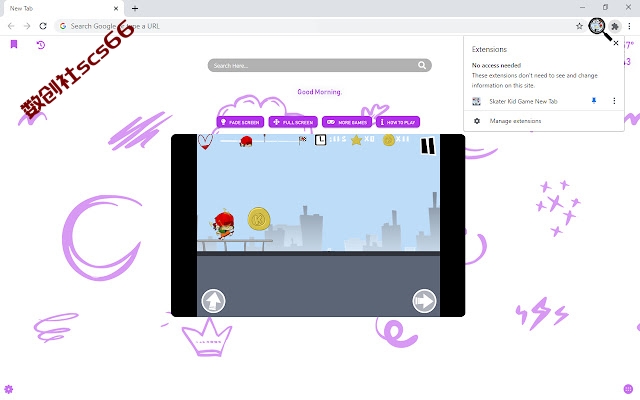
Task: Tap the game's right-arrow move button
Action: 424,301
